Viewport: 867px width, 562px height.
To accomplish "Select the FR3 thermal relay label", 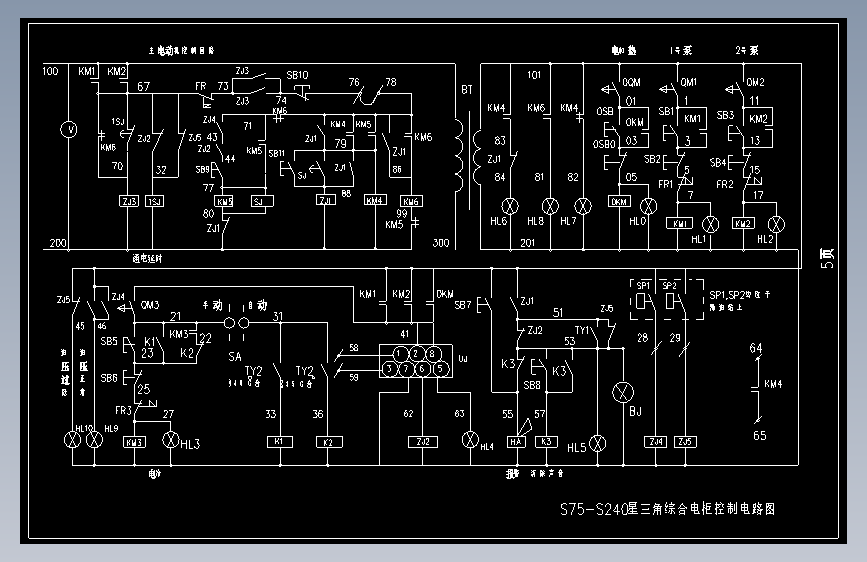I will click(x=123, y=410).
